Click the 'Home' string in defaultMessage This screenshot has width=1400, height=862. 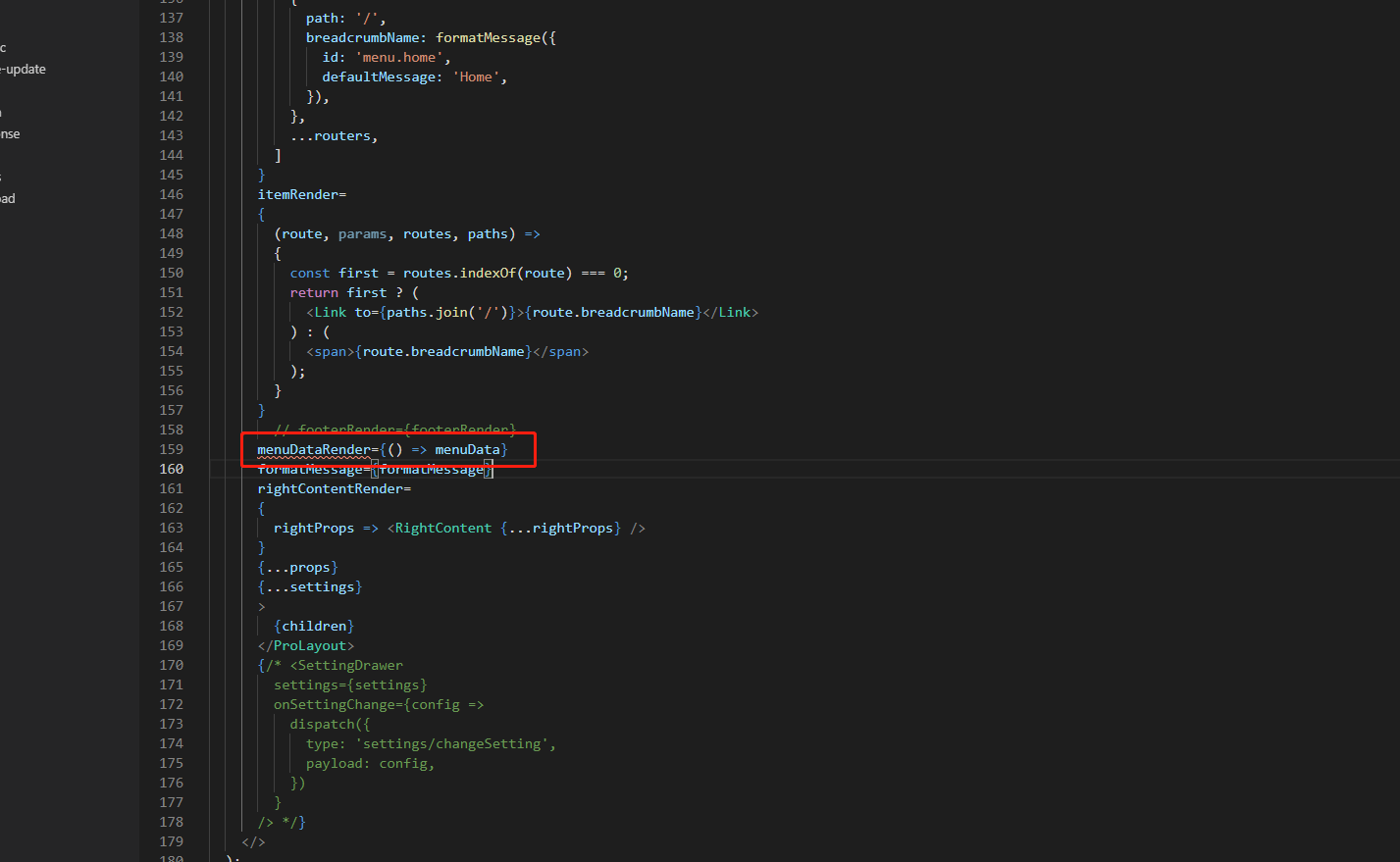(x=476, y=76)
